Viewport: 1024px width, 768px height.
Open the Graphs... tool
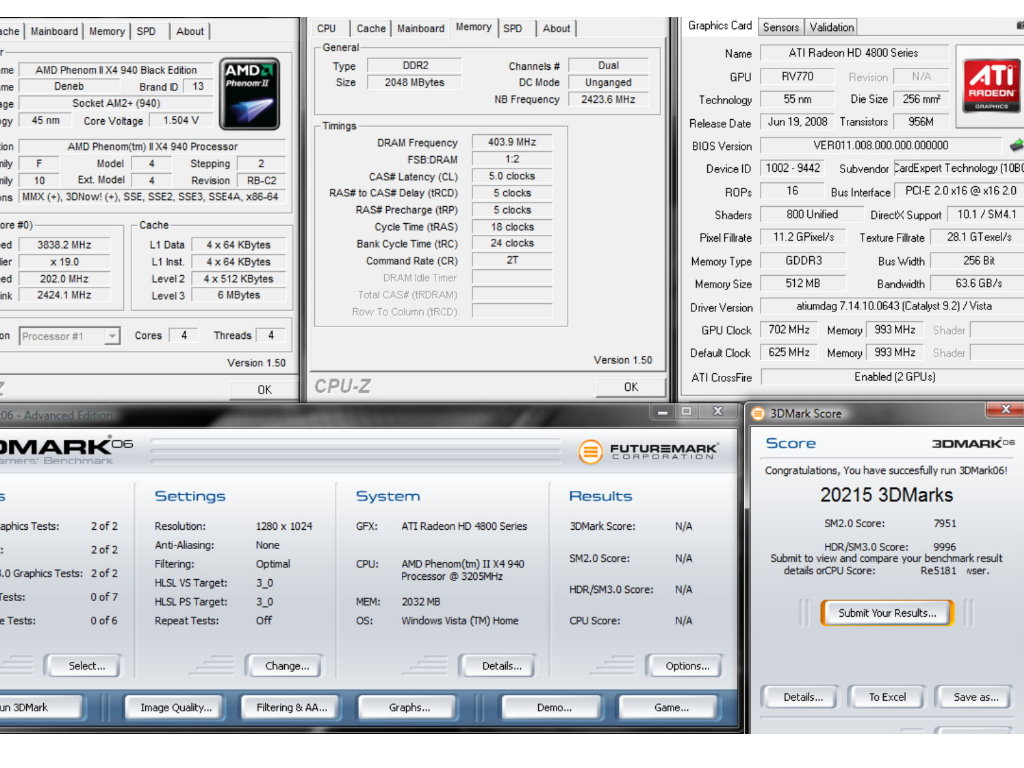(x=407, y=707)
